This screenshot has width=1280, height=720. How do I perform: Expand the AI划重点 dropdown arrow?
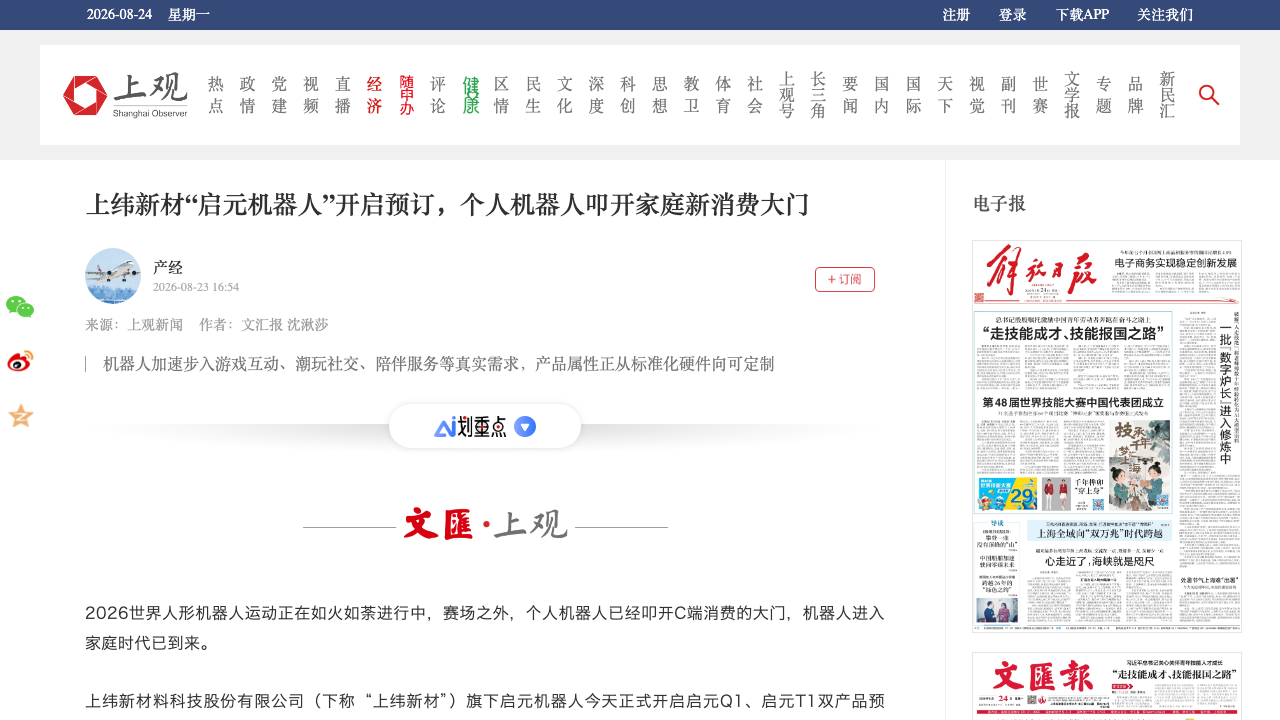coord(525,426)
